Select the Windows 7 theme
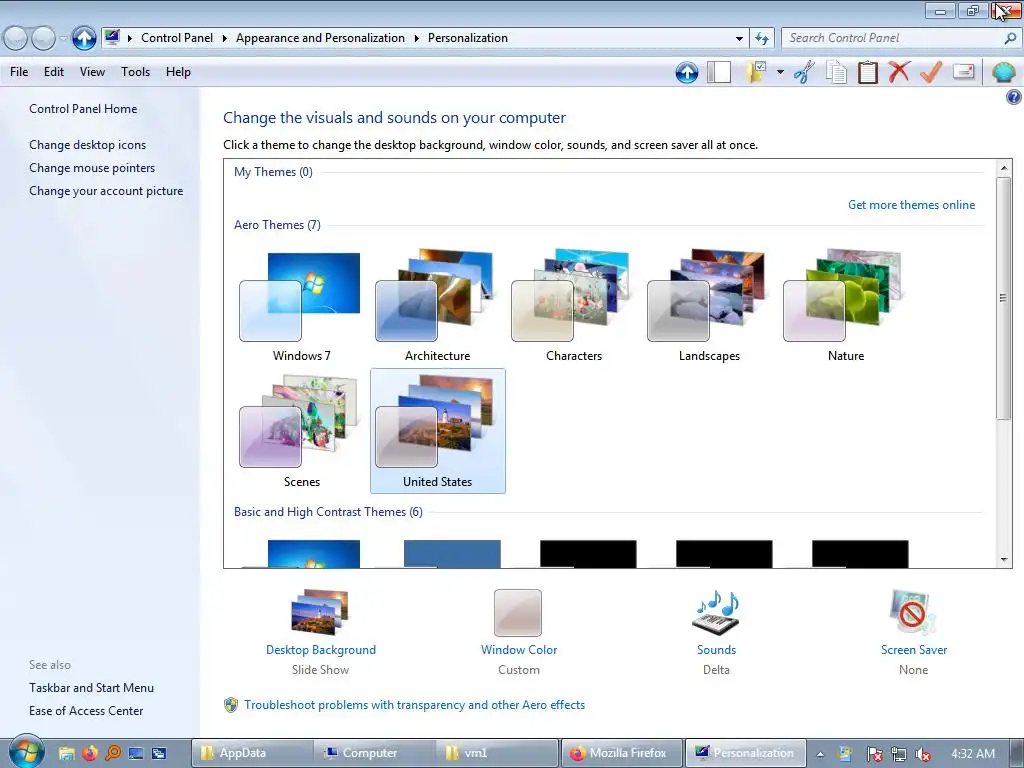This screenshot has width=1024, height=768. [302, 306]
